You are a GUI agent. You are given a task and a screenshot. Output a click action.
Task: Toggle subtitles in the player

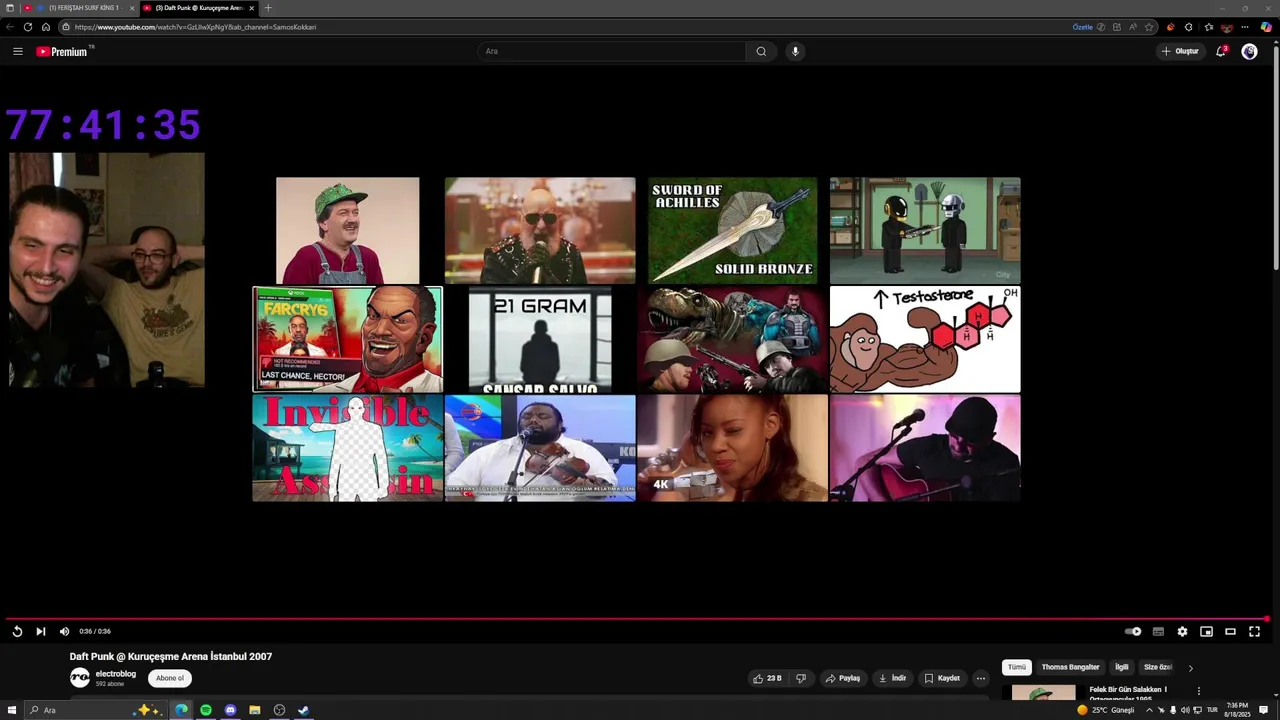(1158, 631)
